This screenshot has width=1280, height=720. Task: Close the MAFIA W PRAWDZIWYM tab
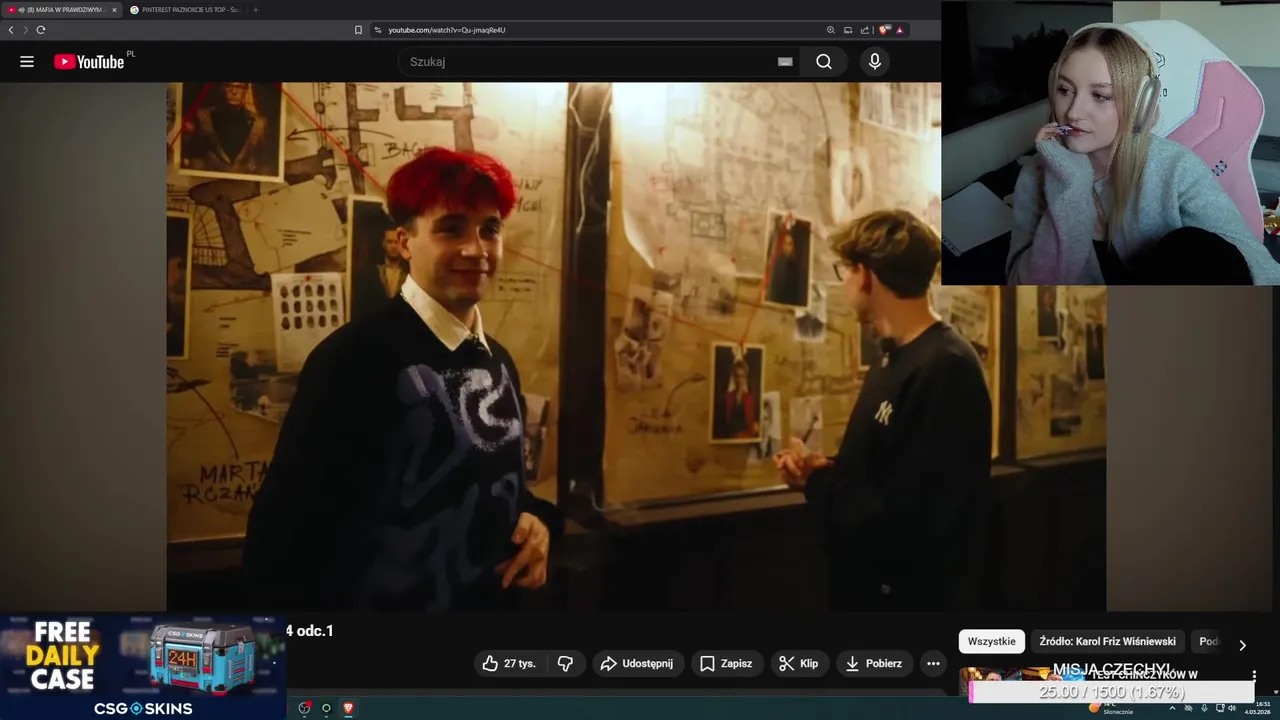point(114,10)
